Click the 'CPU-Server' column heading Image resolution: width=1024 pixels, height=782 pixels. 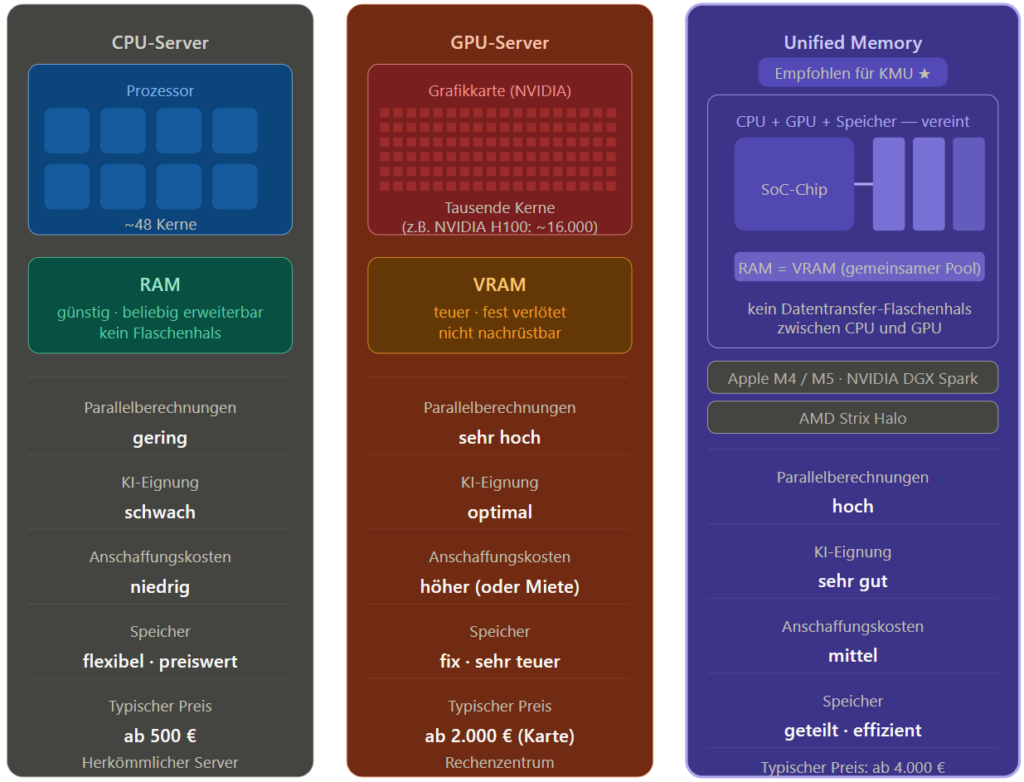point(160,43)
